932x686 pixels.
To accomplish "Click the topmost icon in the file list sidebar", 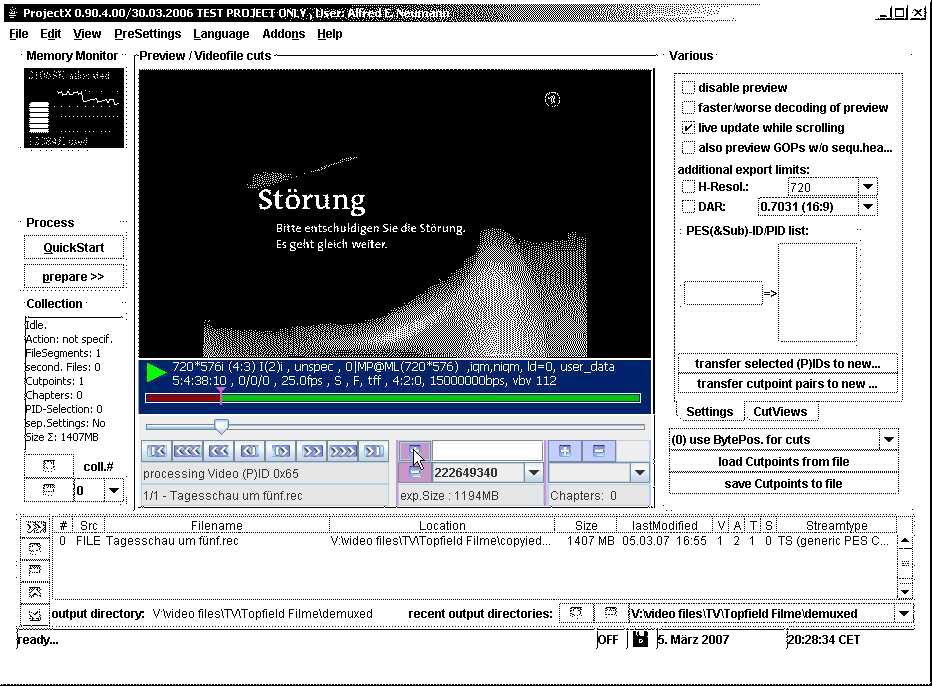I will click(34, 525).
